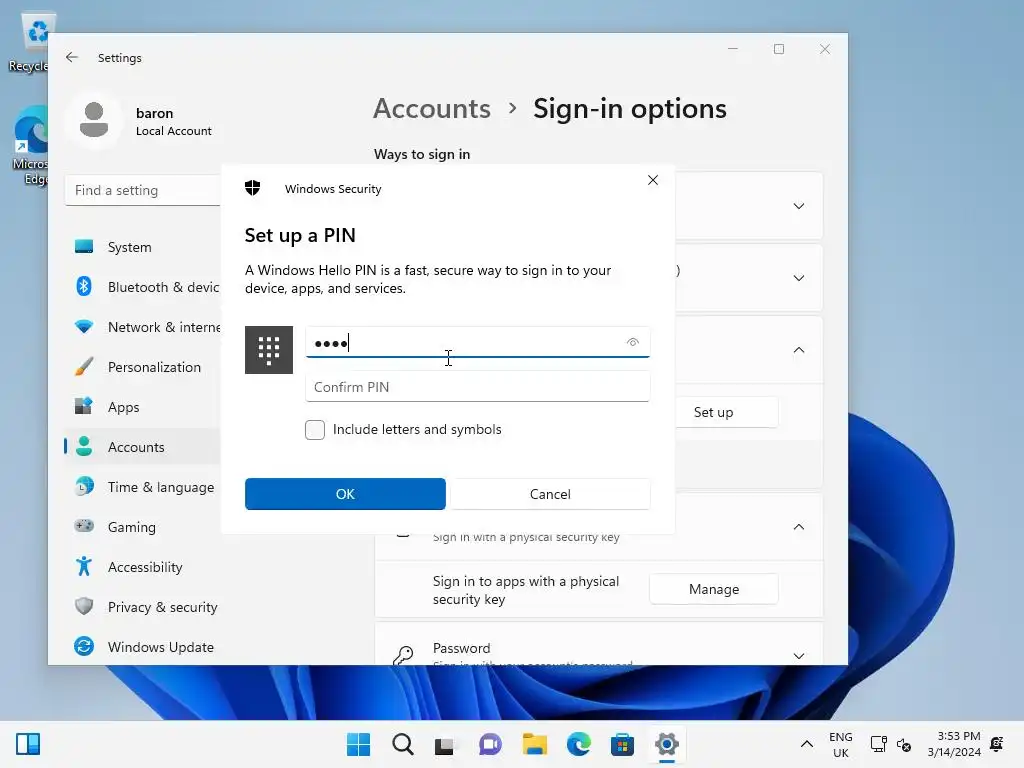
Task: Open File Explorer from the taskbar
Action: click(534, 744)
